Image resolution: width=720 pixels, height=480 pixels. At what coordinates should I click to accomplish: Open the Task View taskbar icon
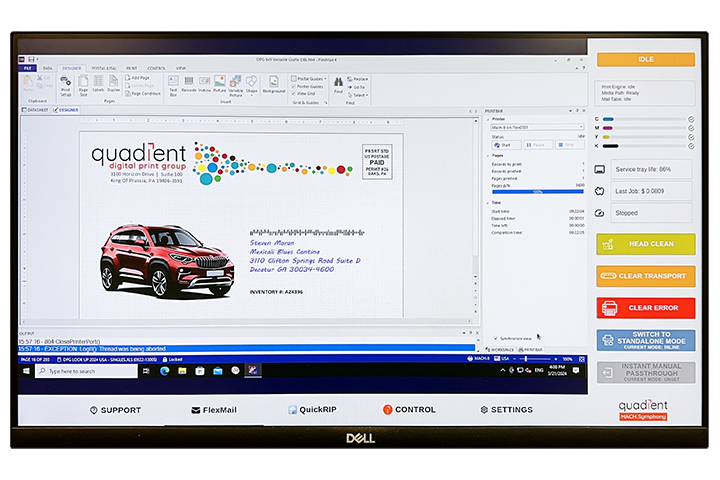coord(146,371)
